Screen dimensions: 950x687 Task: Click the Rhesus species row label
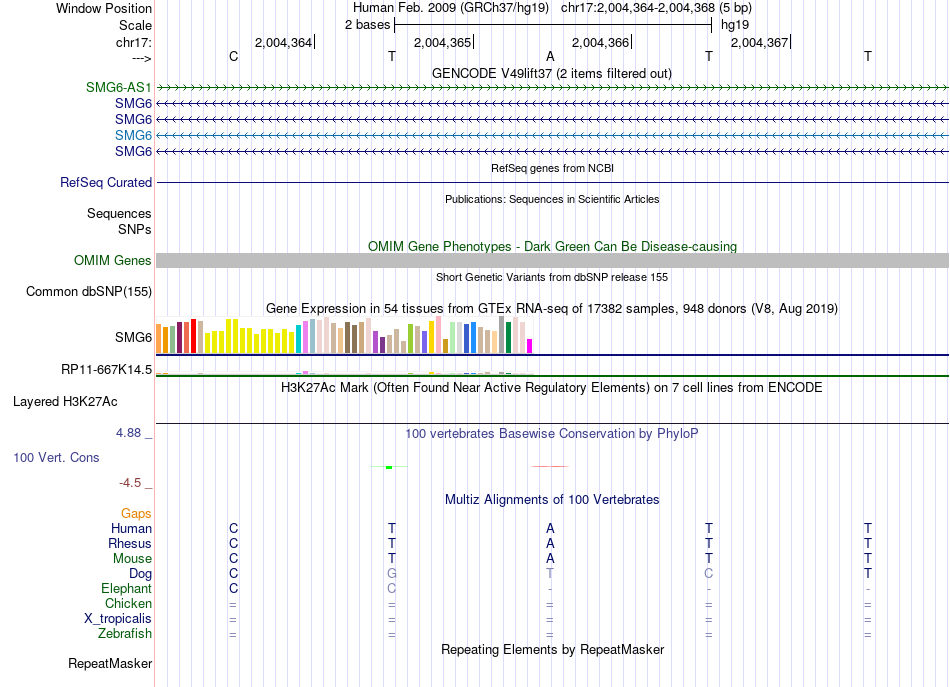130,543
